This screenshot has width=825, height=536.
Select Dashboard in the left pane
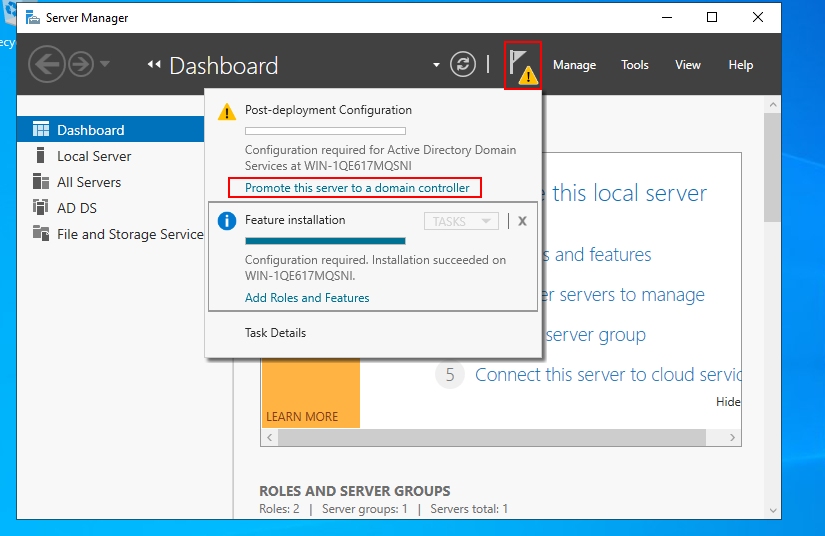point(110,130)
